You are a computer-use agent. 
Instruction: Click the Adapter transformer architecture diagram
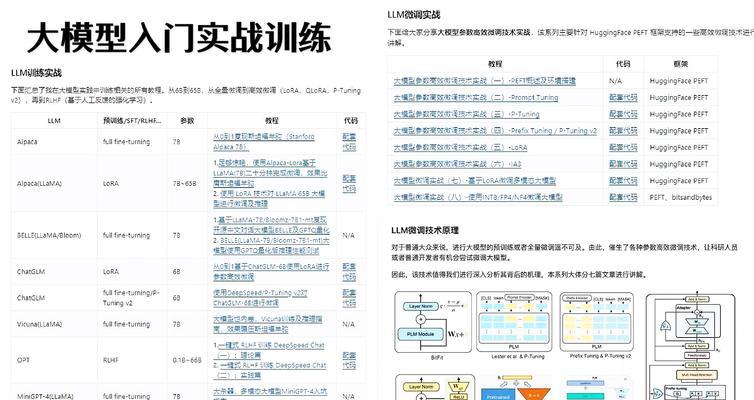691,347
